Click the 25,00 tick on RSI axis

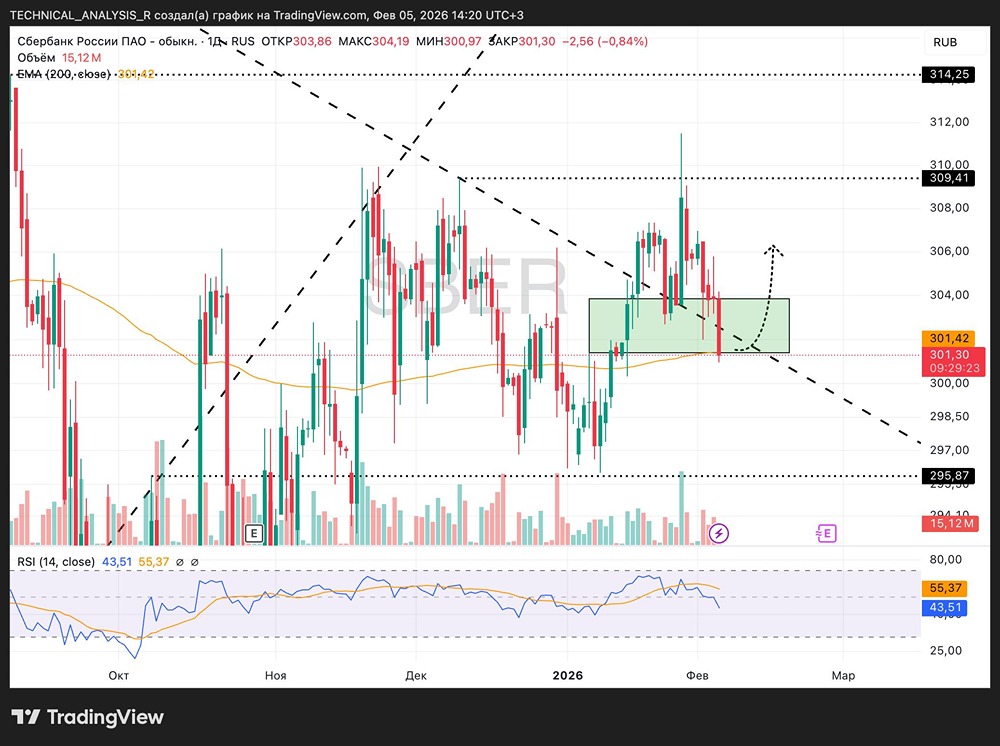946,650
